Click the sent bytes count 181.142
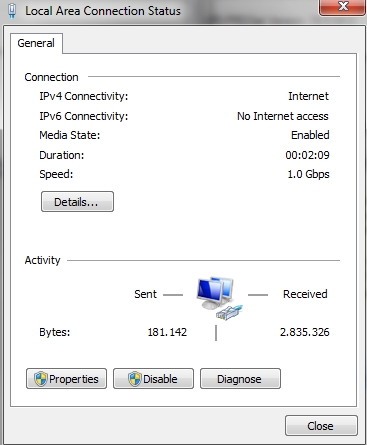Screen dimensions: 367x445 pos(167,332)
